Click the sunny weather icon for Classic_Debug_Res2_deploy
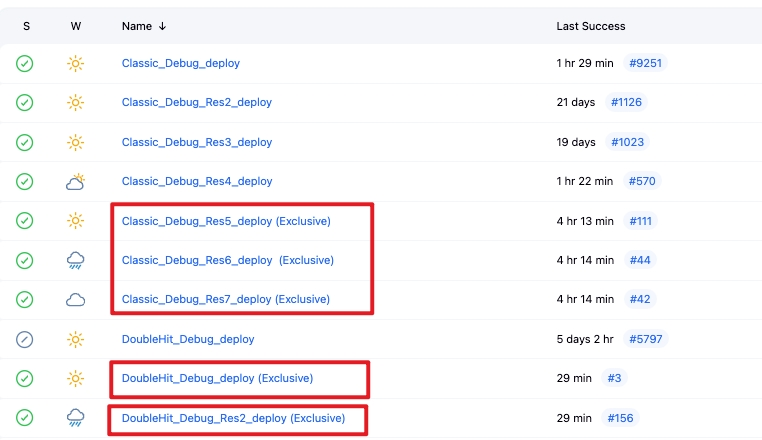Screen dimensions: 762x440 click(x=76, y=102)
